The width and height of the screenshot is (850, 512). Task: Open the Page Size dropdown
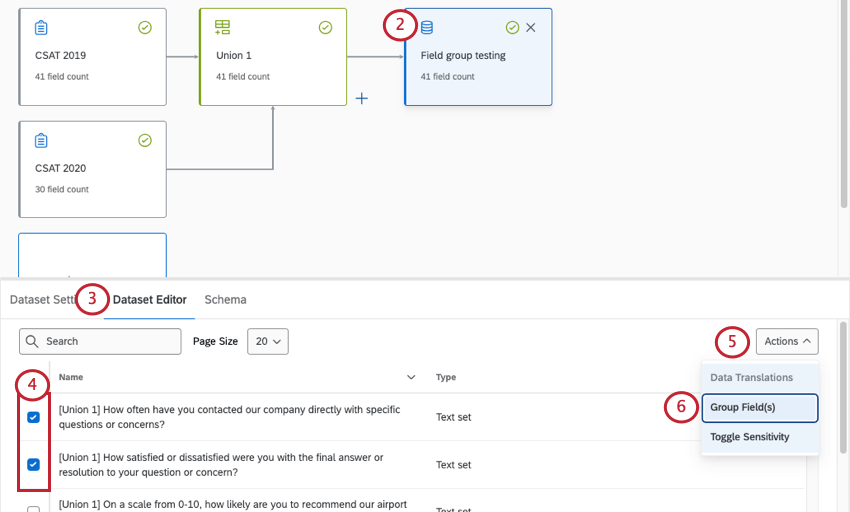point(267,341)
